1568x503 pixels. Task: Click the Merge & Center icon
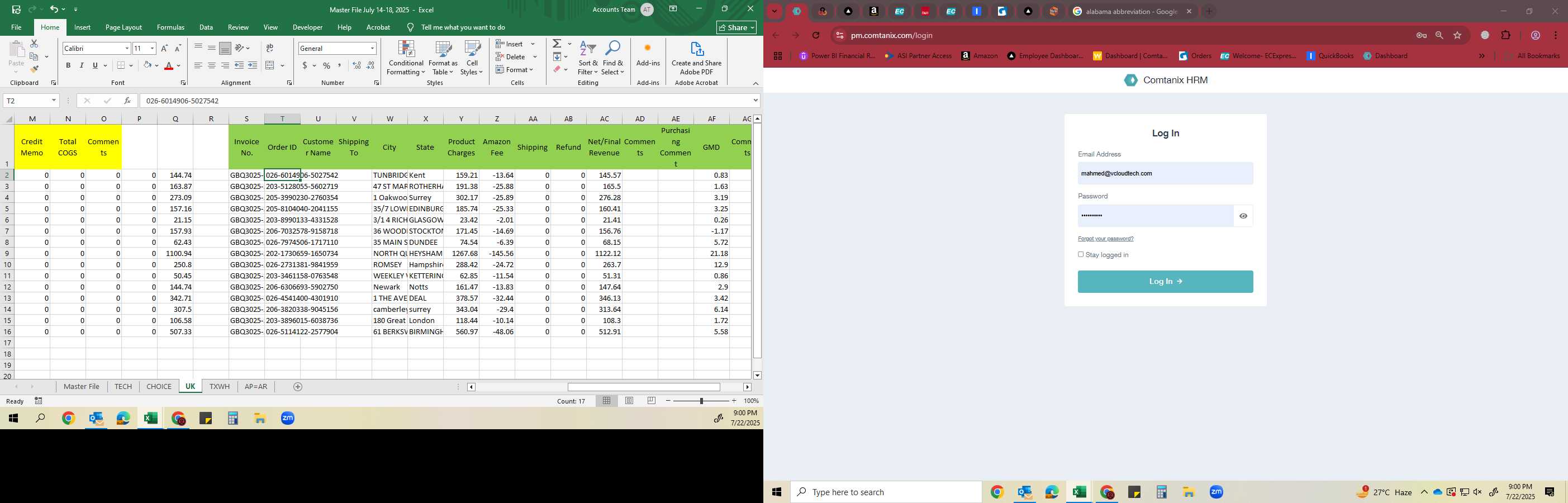click(270, 66)
